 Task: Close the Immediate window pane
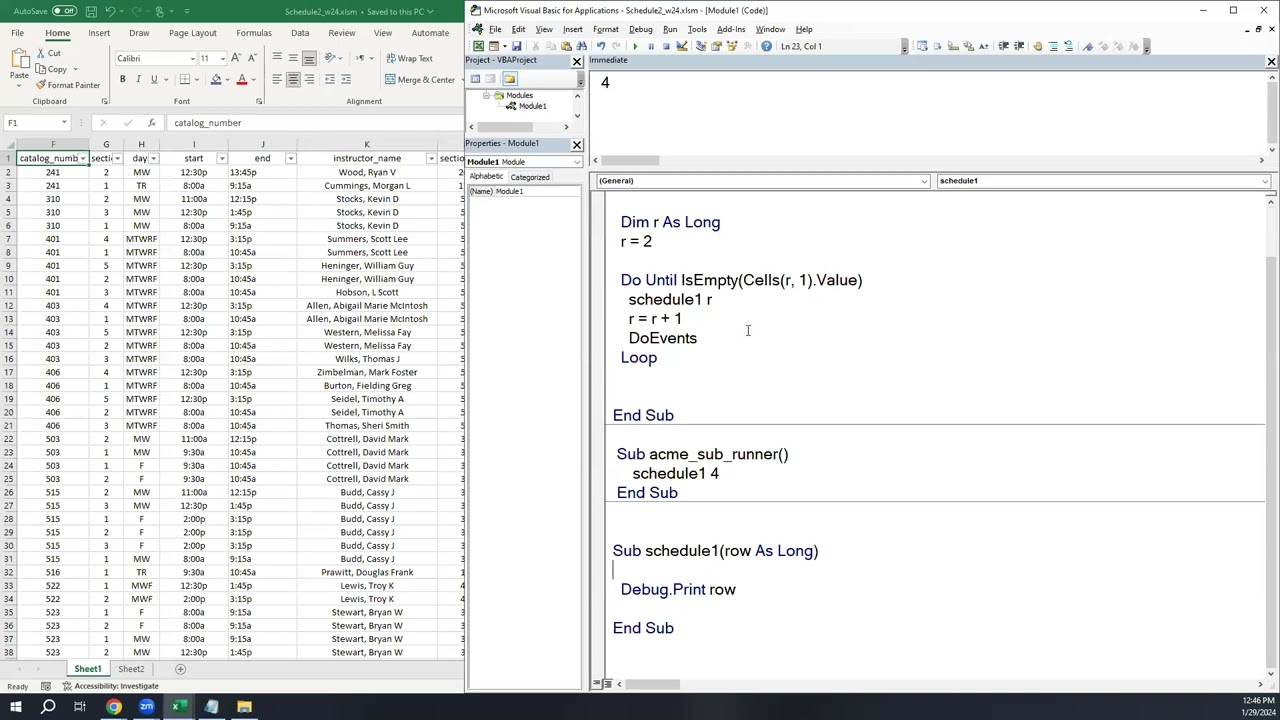1271,61
